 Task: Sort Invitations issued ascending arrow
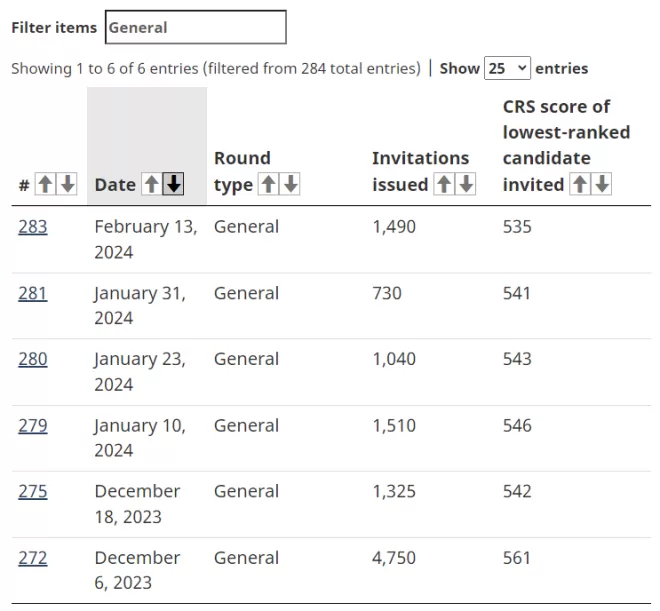tap(444, 184)
